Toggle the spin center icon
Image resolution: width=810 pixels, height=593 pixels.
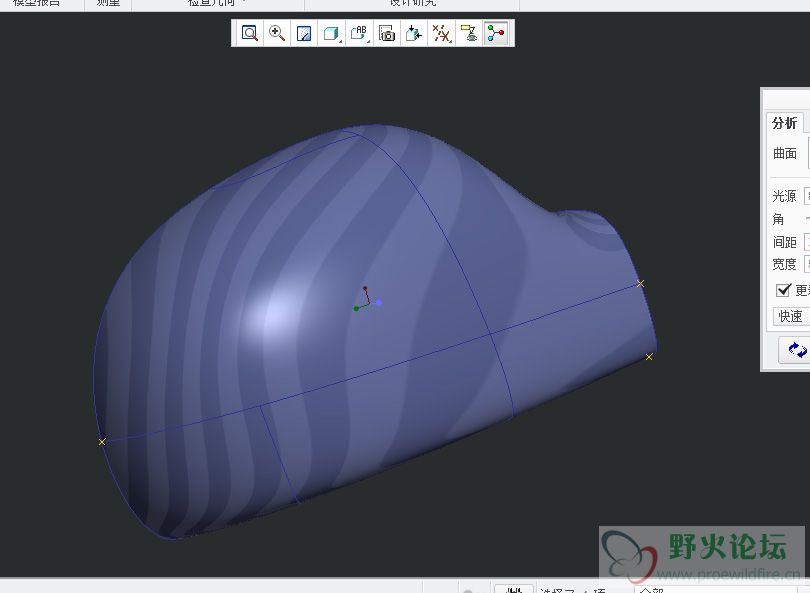click(x=495, y=34)
